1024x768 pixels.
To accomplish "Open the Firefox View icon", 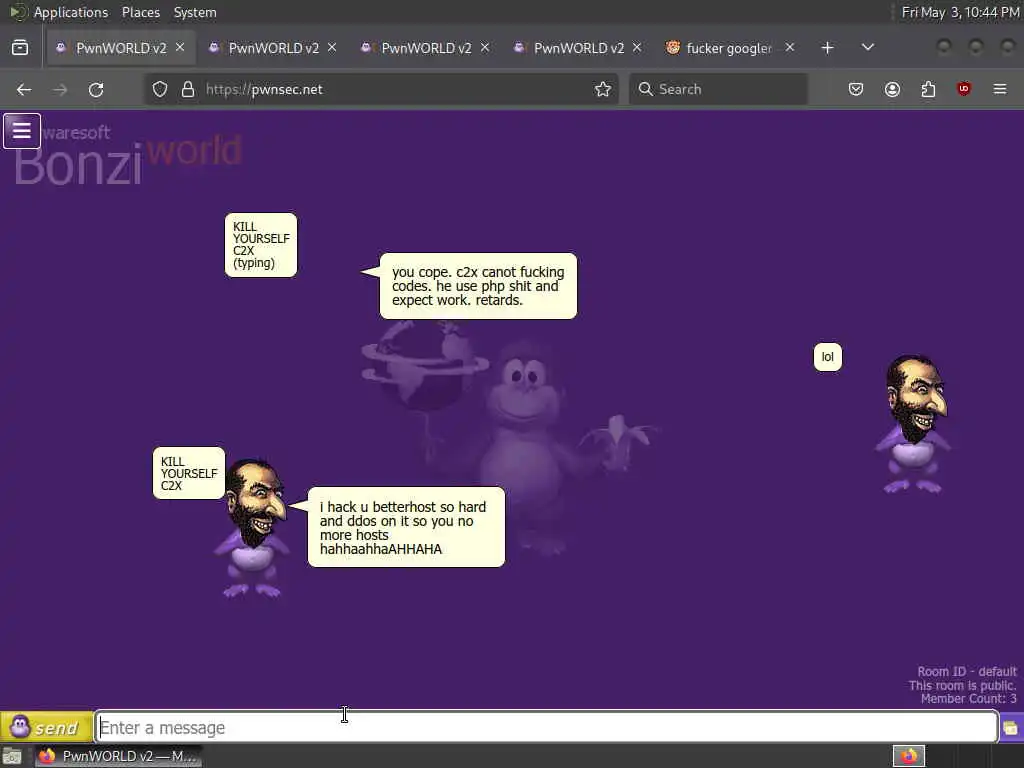I will point(20,48).
